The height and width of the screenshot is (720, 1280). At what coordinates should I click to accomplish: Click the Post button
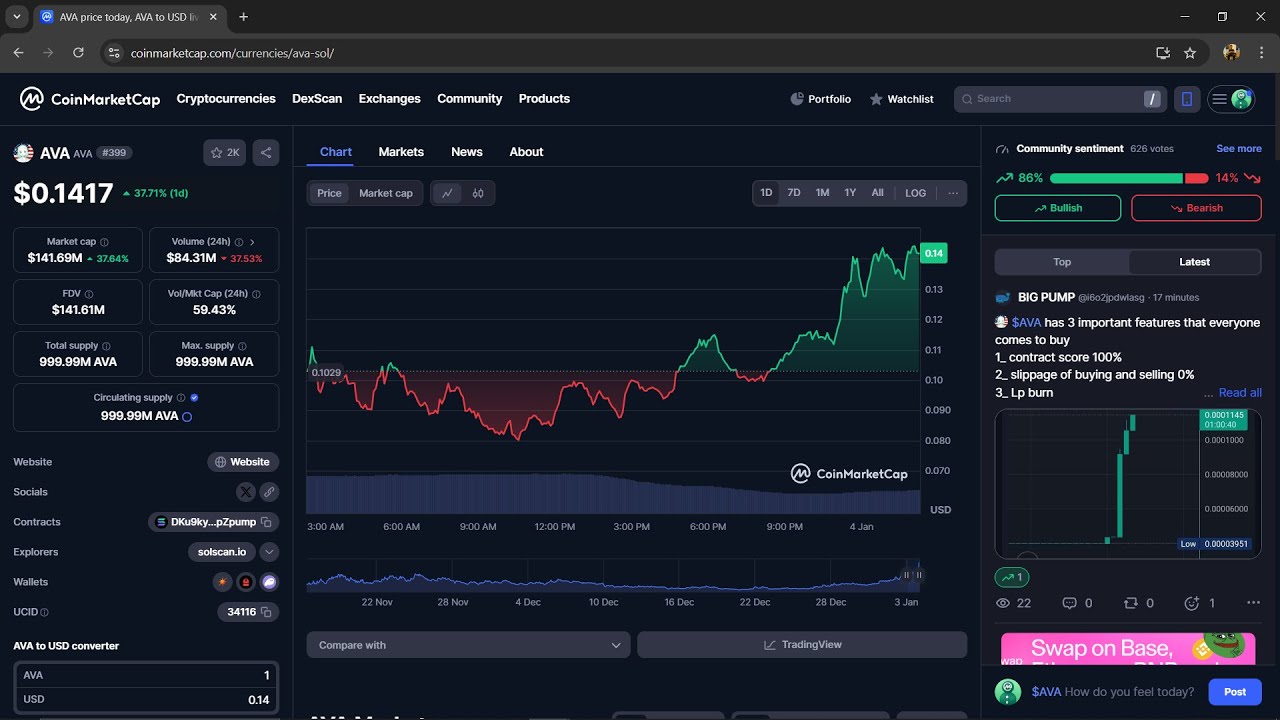(1235, 692)
